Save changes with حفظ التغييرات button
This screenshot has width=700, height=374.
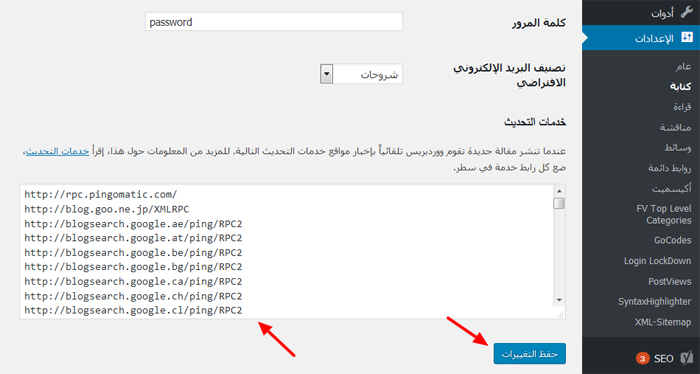pyautogui.click(x=529, y=354)
